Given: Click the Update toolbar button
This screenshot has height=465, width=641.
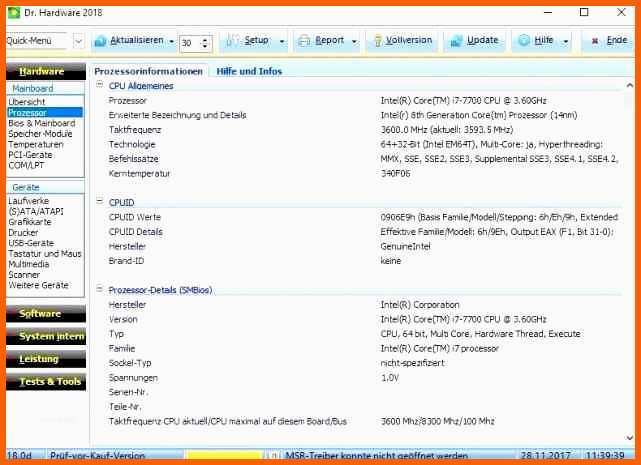Looking at the screenshot, I should click(474, 40).
